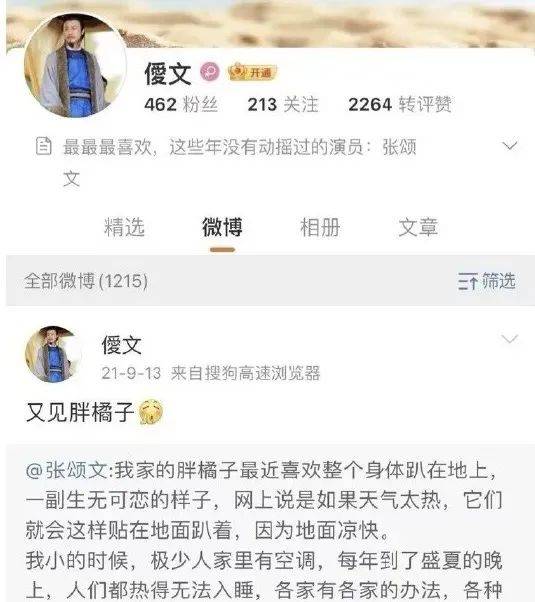Viewport: 535px width, 602px height.
Task: Expand the post options chevron menu
Action: (x=510, y=339)
